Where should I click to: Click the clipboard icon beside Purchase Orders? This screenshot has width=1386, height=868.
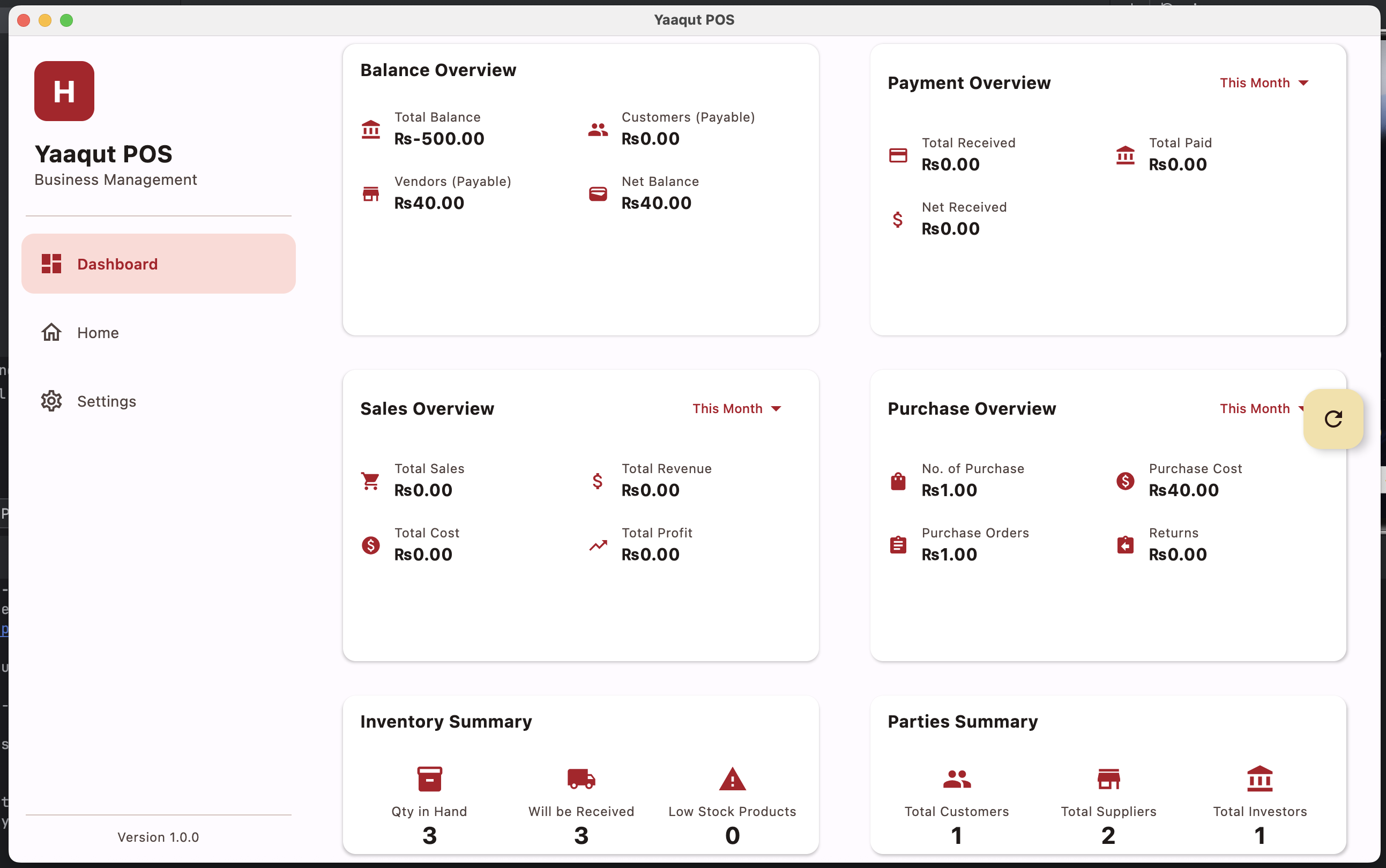click(897, 545)
